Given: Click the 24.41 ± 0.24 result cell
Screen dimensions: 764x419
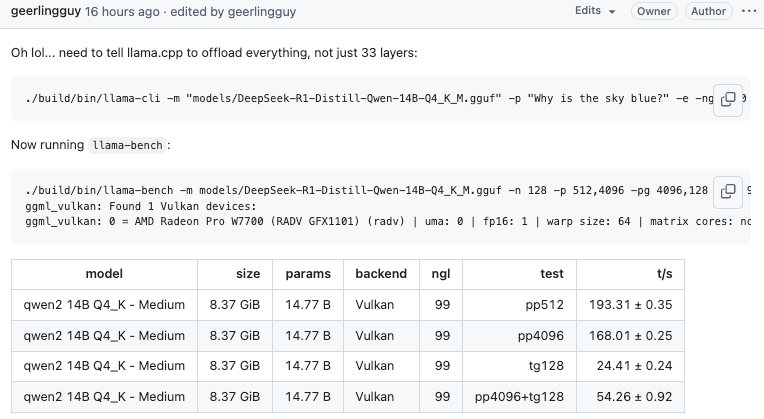Looking at the screenshot, I should pyautogui.click(x=630, y=366).
